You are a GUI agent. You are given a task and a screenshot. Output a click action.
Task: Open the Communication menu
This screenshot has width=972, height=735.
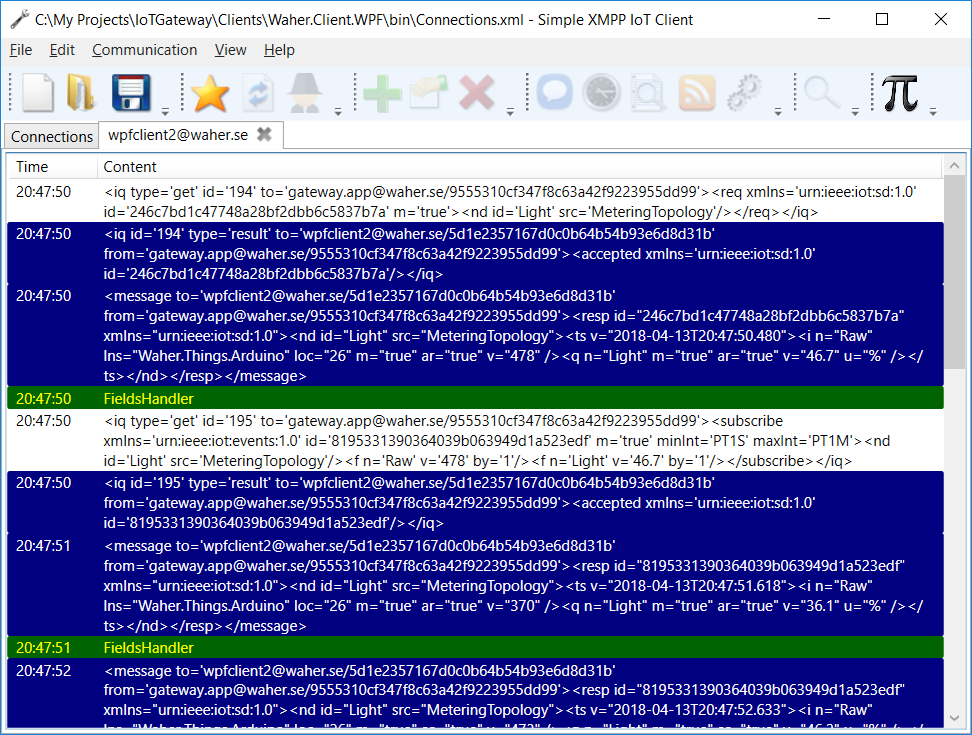144,50
